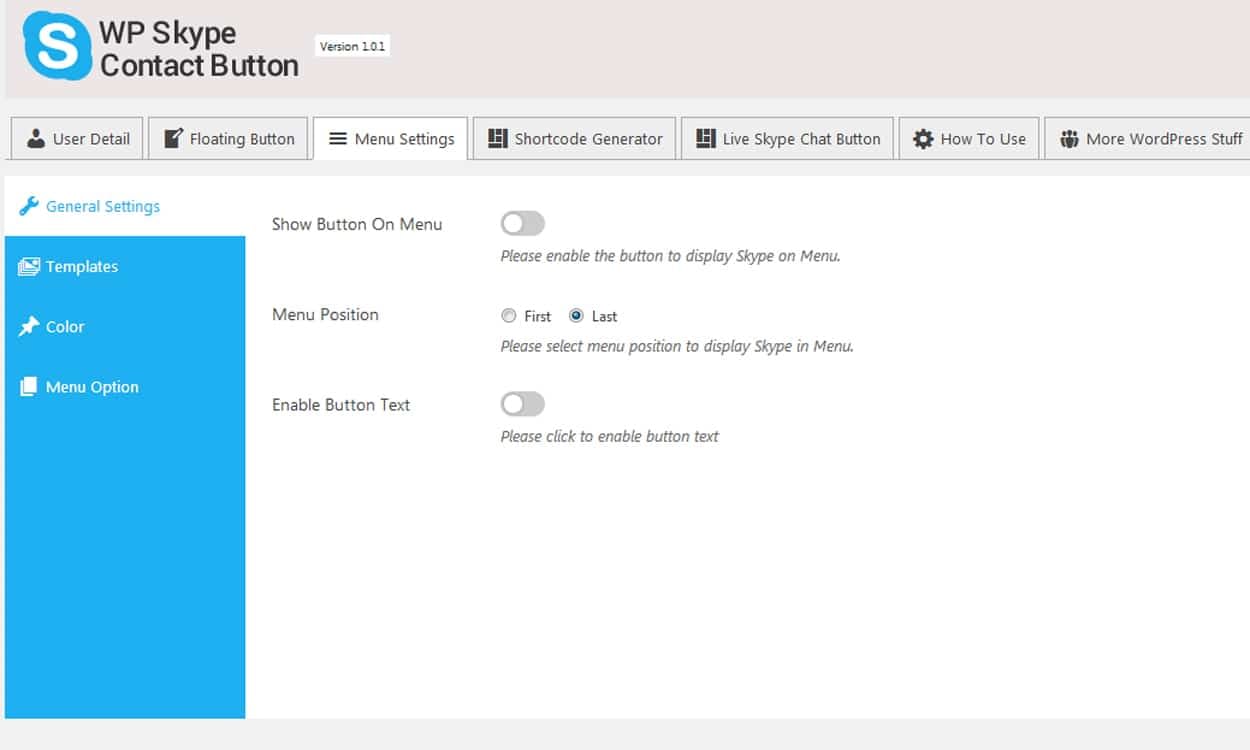
Task: Click the people icon on More WordPress Stuff tab
Action: click(x=1069, y=139)
